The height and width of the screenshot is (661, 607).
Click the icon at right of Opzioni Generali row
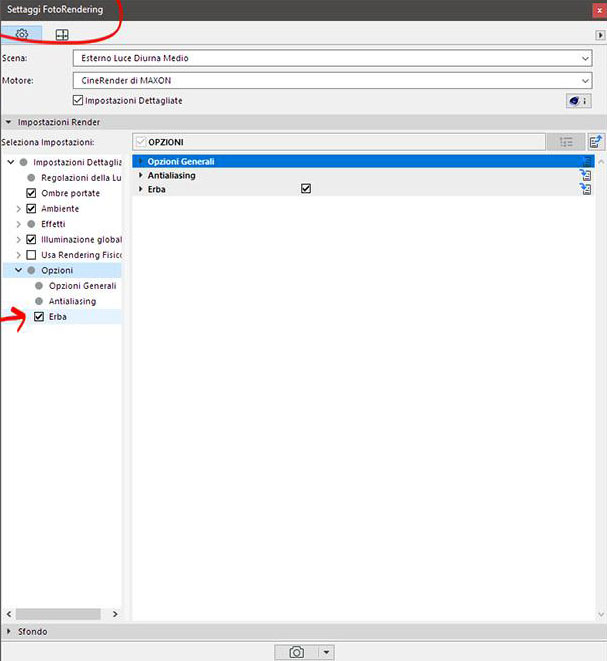click(586, 162)
